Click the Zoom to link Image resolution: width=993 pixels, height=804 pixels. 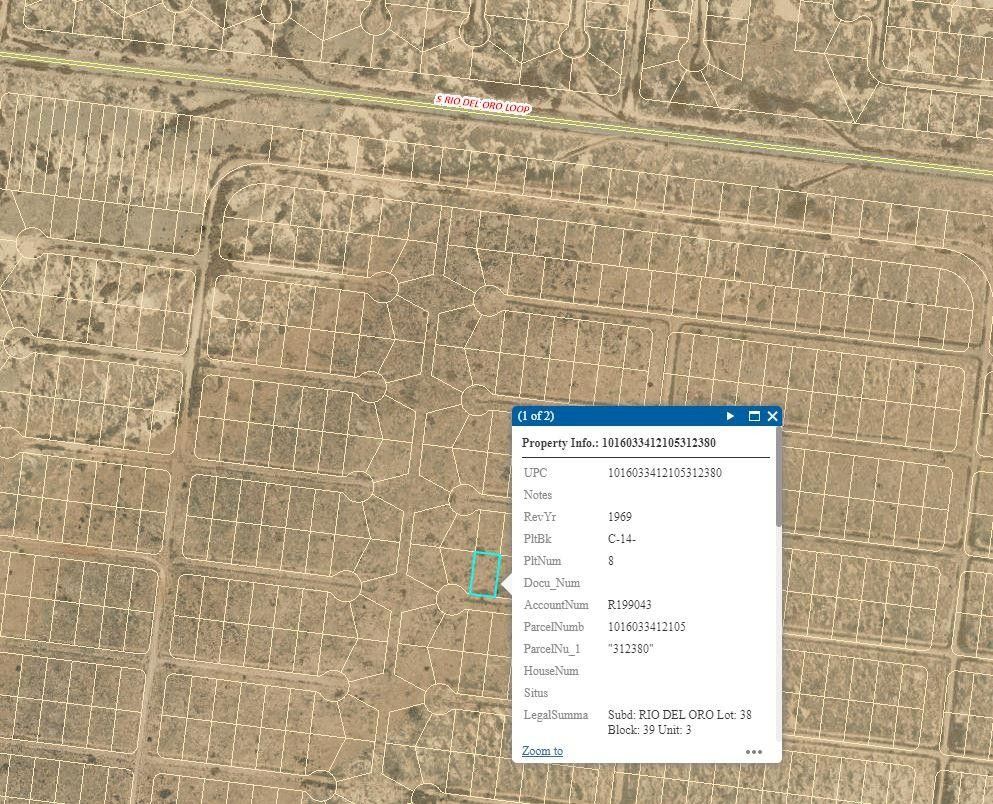[542, 751]
